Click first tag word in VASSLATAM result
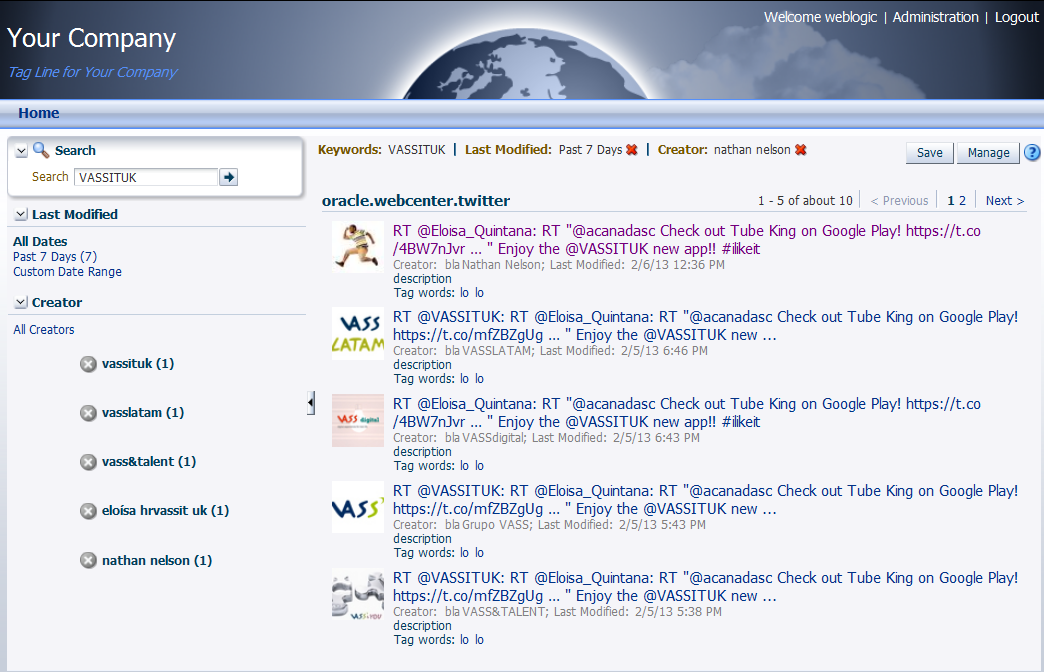This screenshot has width=1044, height=672. tap(464, 378)
